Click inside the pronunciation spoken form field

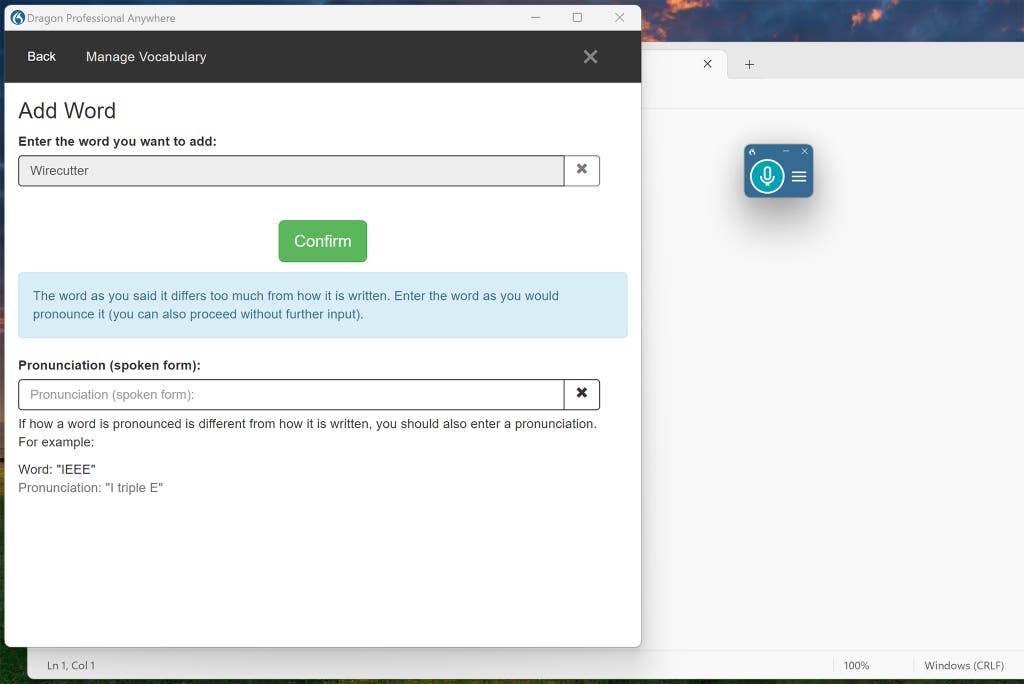290,394
